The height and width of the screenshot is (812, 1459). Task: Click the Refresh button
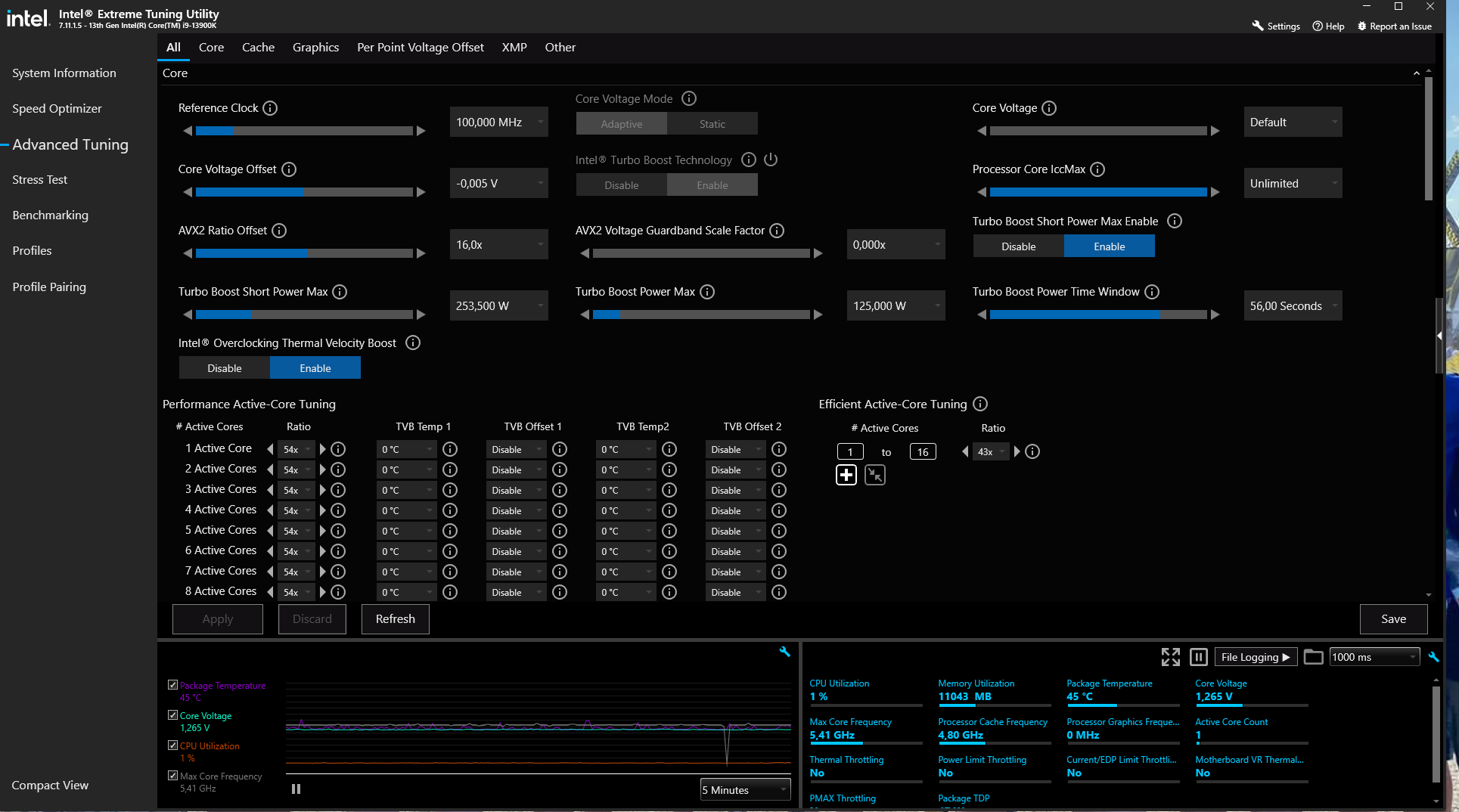click(x=396, y=619)
